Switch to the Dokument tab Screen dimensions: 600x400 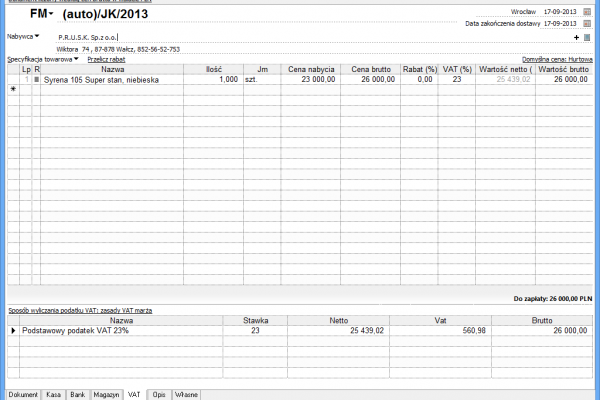23,395
